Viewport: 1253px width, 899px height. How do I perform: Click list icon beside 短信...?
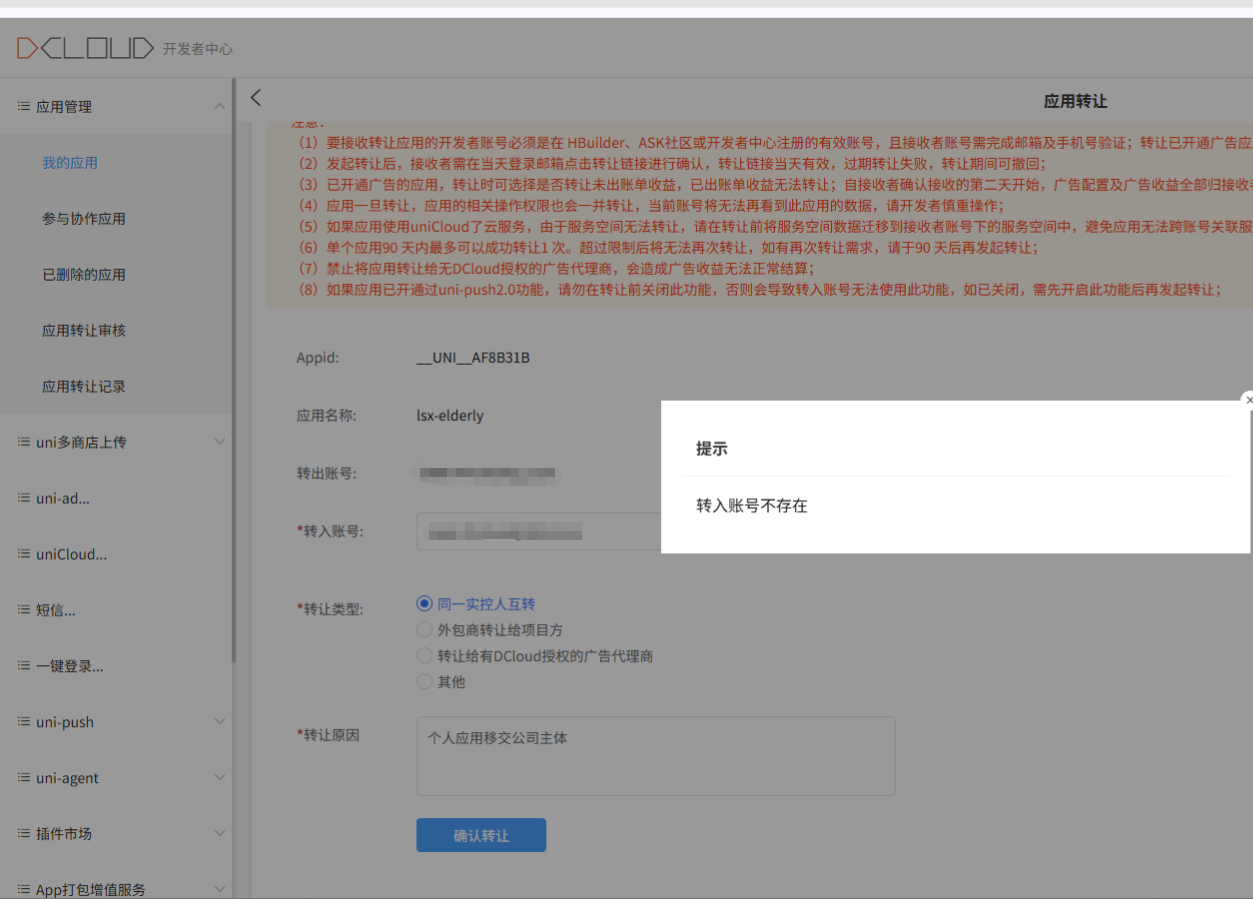[x=24, y=610]
